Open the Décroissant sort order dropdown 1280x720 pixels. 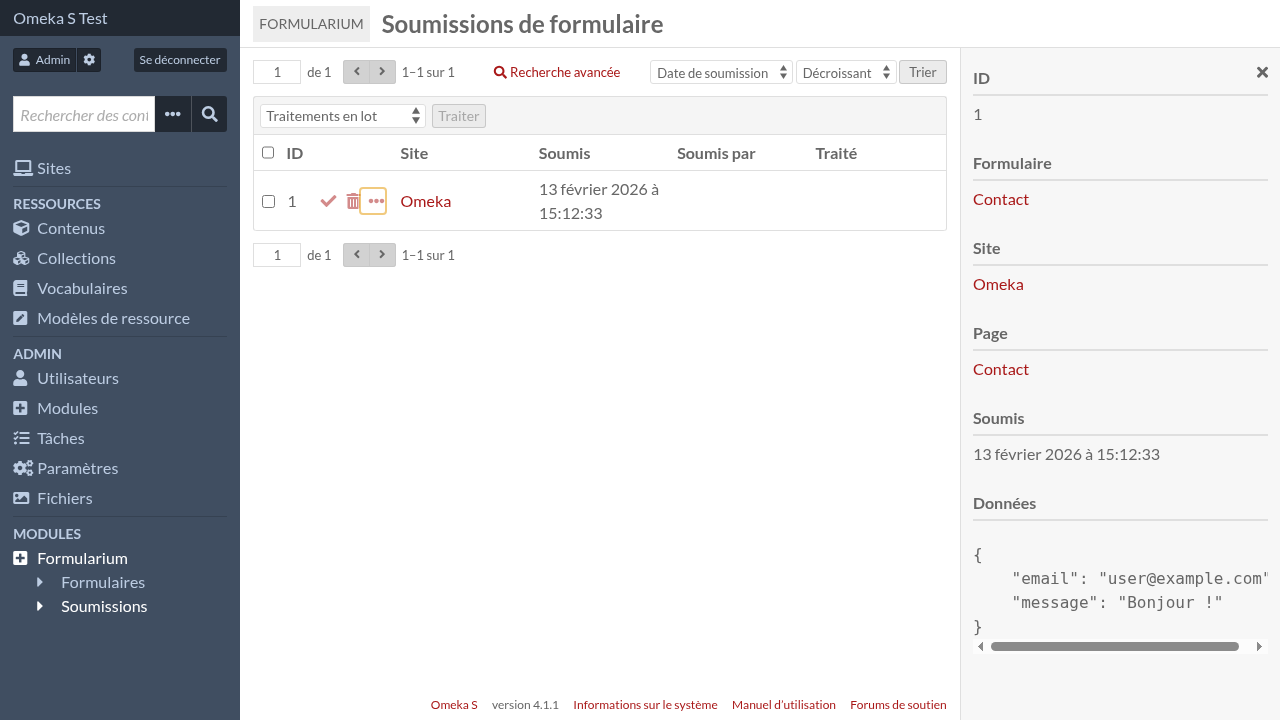click(x=846, y=72)
